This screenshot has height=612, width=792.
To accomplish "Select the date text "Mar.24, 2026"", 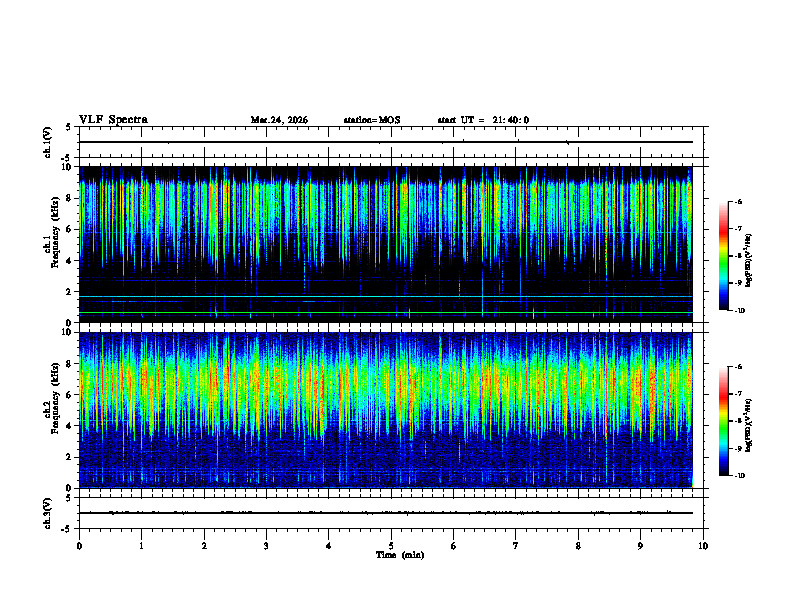I will 279,120.
